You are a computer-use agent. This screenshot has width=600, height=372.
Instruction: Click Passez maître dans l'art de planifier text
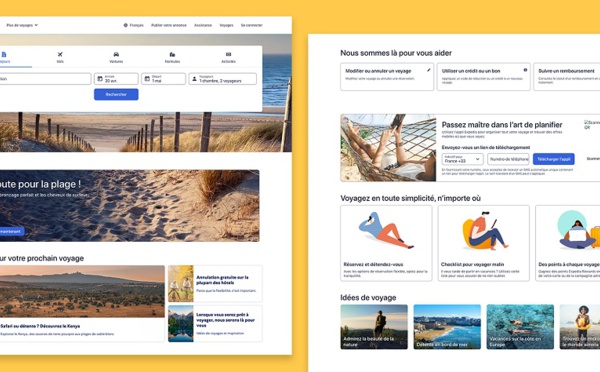[x=502, y=125]
